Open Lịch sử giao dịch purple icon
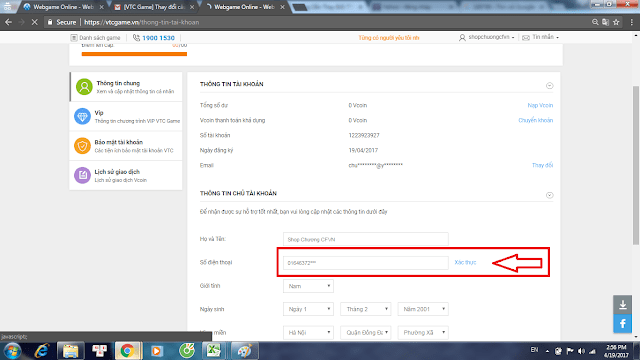Screen dimensions: 640x360 coord(82,175)
